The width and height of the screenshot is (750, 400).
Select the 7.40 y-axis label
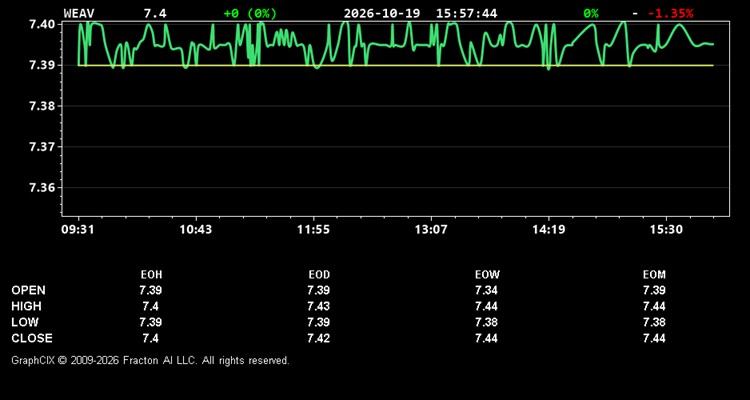pyautogui.click(x=42, y=24)
